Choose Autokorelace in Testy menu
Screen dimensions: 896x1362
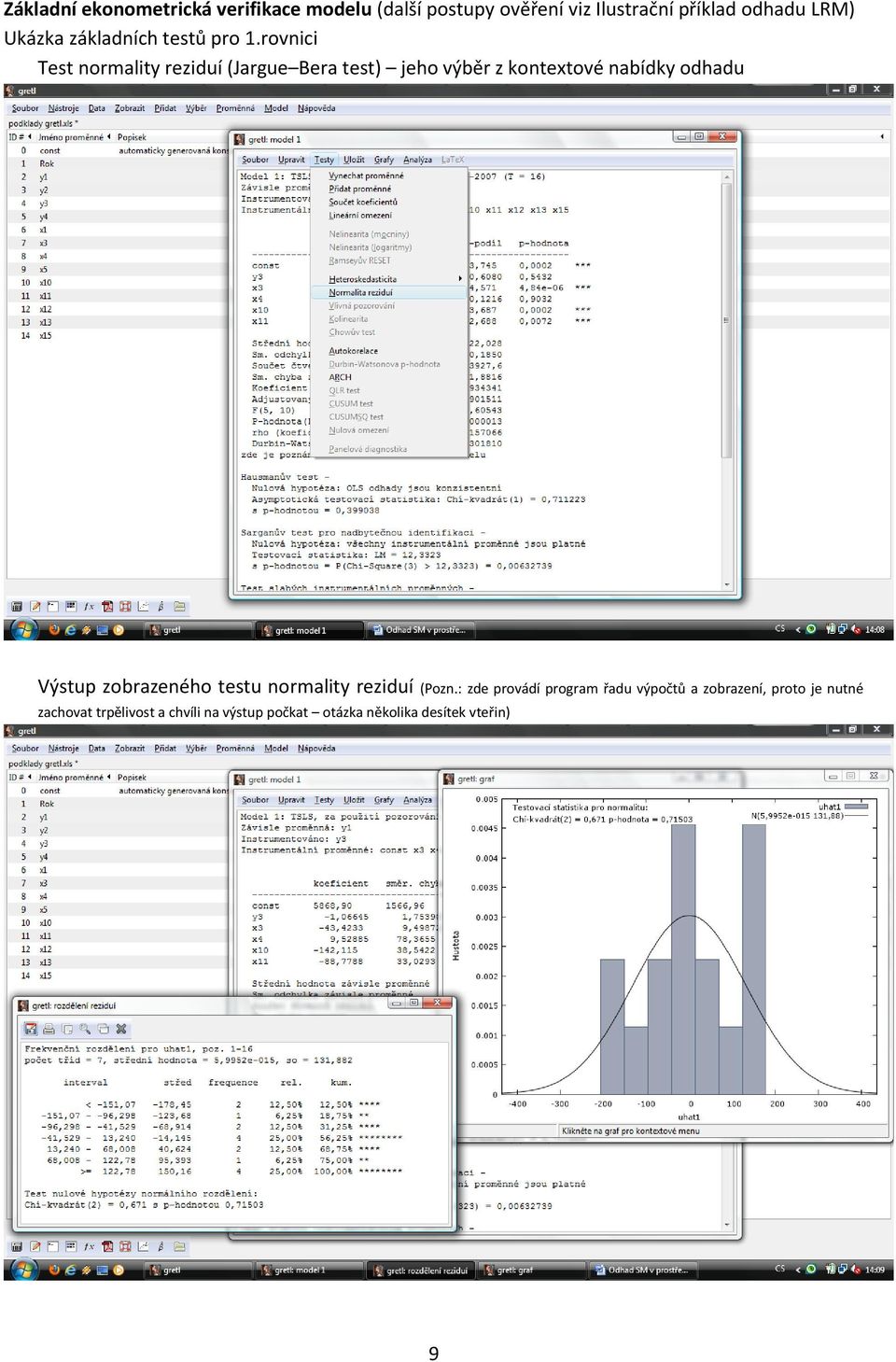click(x=353, y=351)
